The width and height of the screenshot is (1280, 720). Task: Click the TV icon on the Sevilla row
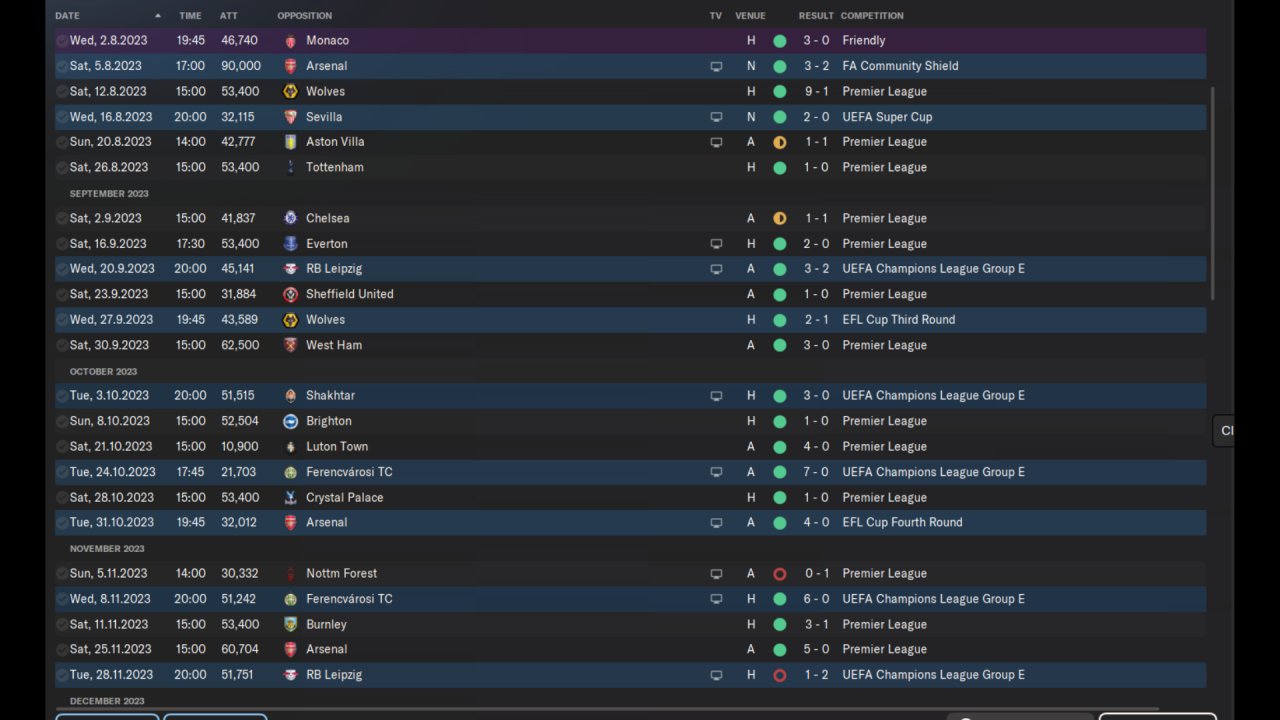(716, 117)
